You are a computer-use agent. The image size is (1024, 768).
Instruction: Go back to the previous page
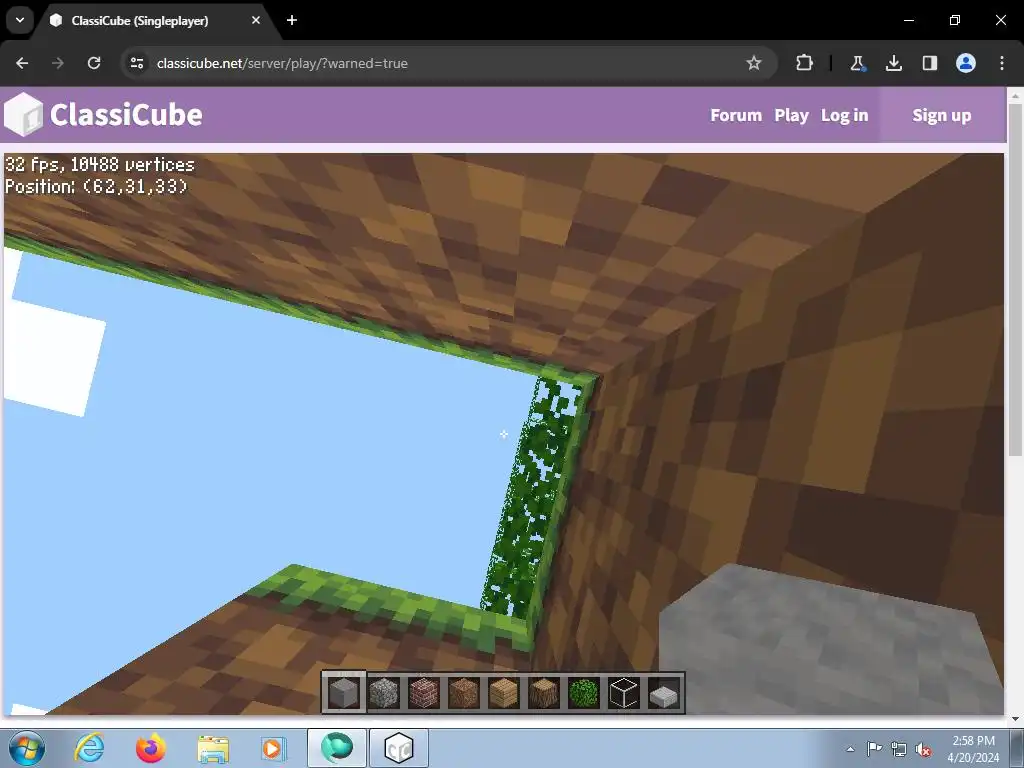coord(22,63)
